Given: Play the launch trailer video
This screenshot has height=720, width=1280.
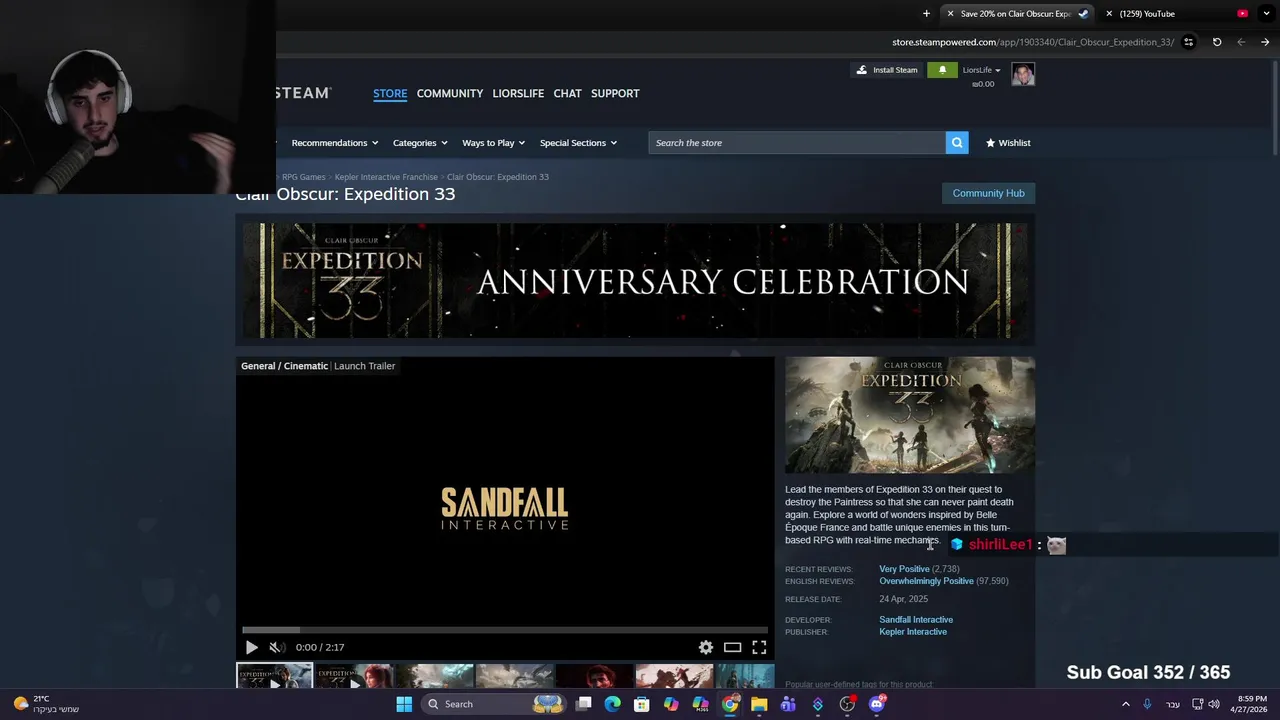Looking at the screenshot, I should [251, 647].
